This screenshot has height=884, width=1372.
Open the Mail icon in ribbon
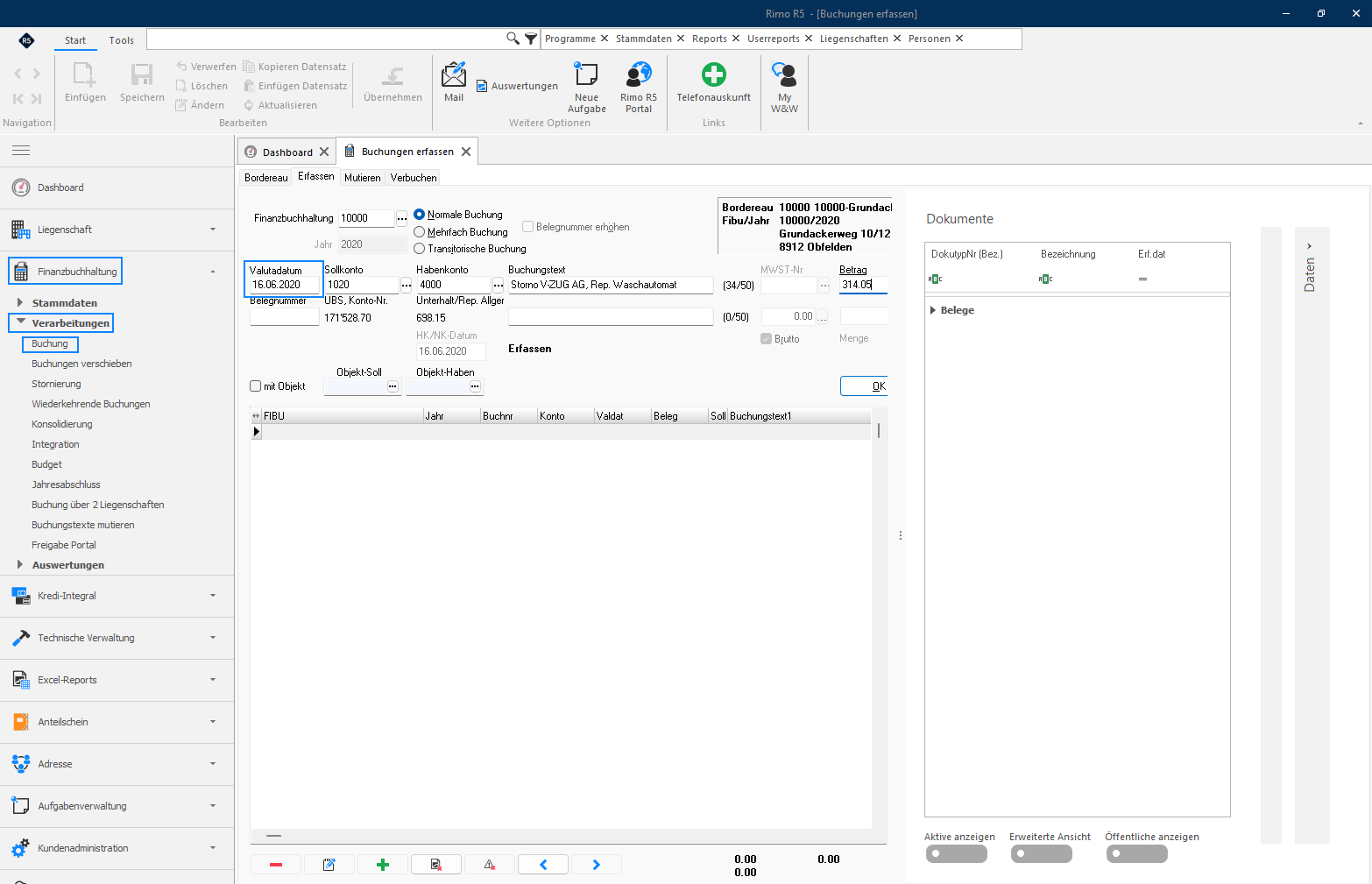pos(454,82)
